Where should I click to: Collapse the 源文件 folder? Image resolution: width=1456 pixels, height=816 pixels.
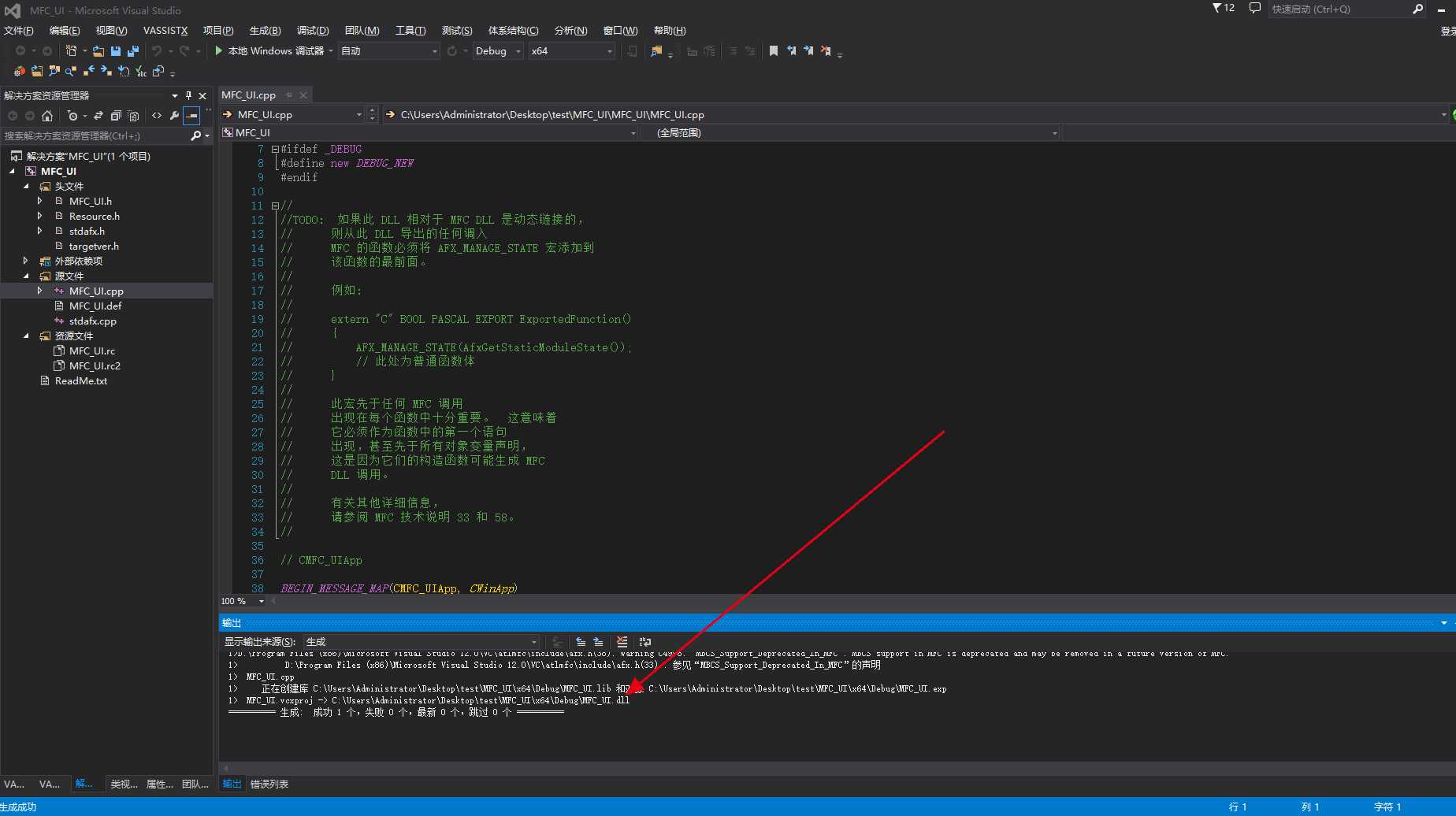26,276
